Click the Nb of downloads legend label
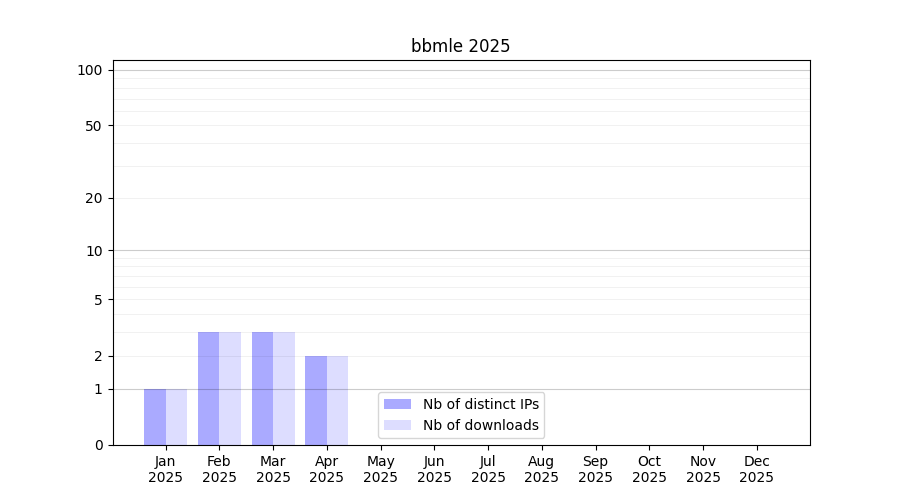Viewport: 900px width, 500px height. pos(481,425)
